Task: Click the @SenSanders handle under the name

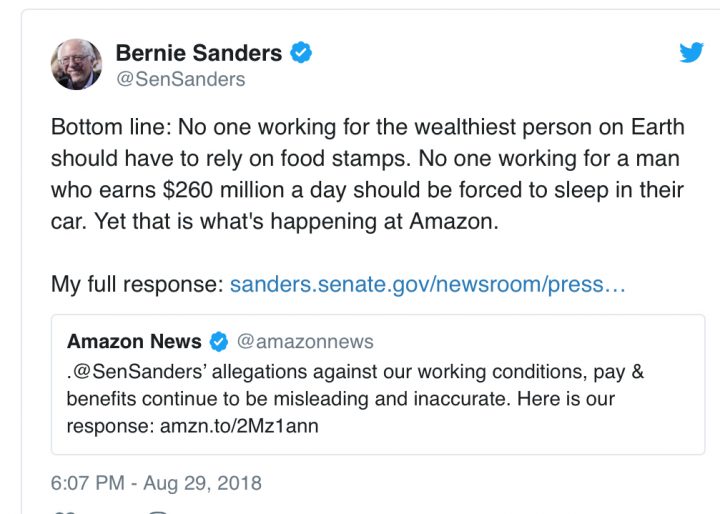Action: [x=180, y=79]
